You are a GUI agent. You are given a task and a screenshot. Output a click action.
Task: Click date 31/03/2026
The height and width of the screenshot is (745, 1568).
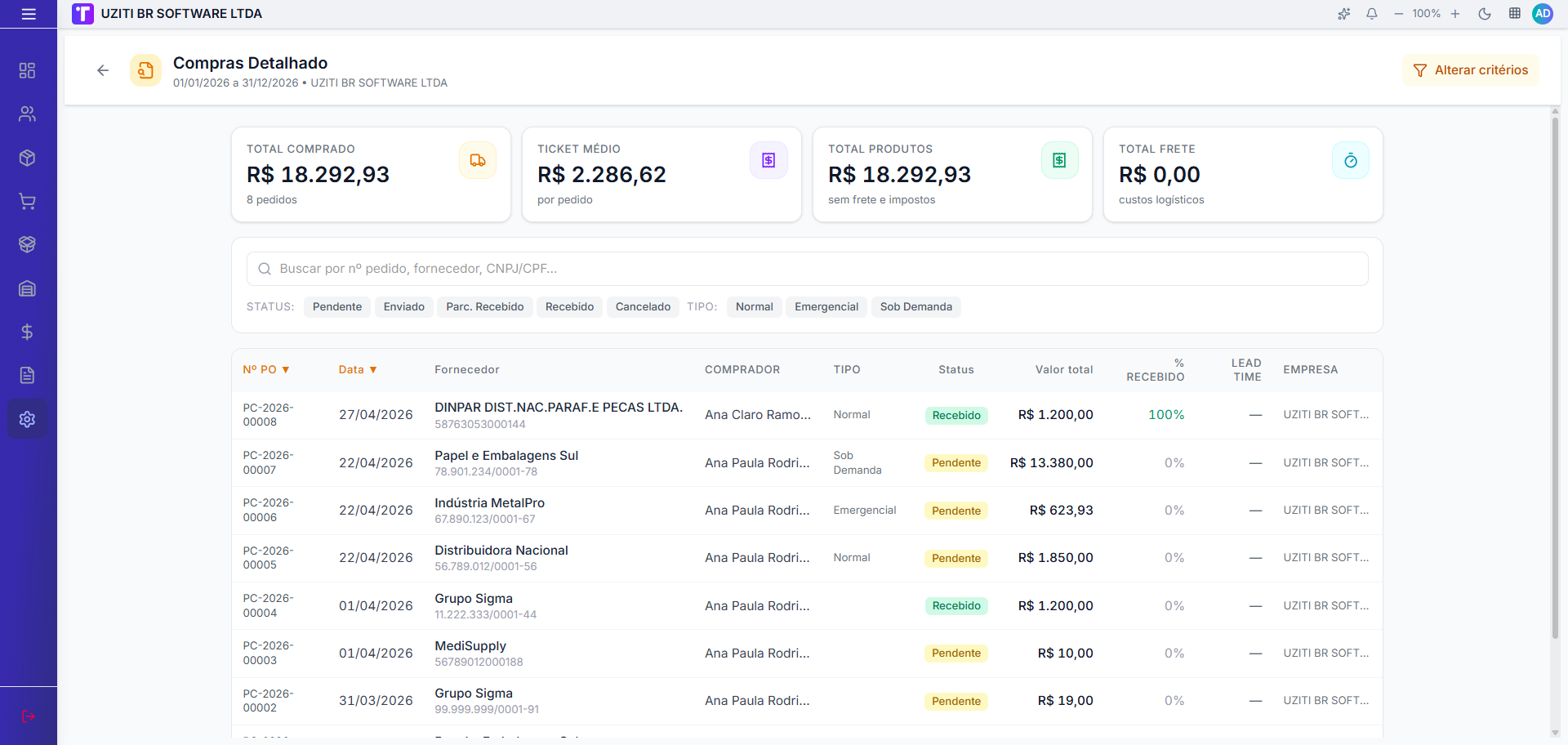click(376, 701)
